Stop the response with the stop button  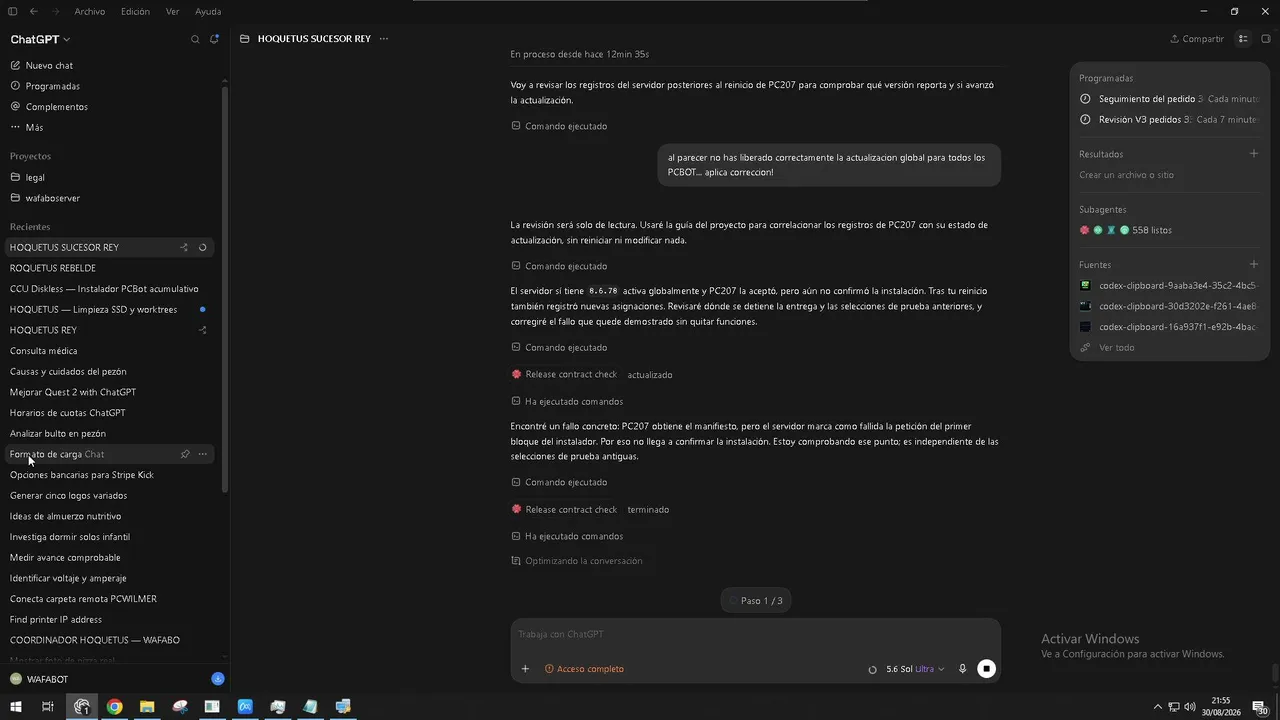986,669
